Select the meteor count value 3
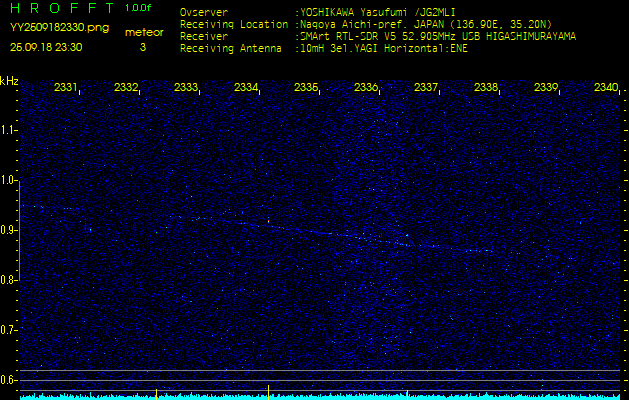The width and height of the screenshot is (629, 400). 142,47
